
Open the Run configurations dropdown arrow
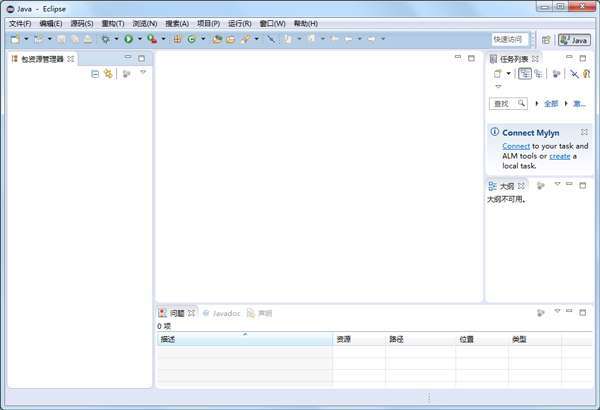(x=140, y=39)
